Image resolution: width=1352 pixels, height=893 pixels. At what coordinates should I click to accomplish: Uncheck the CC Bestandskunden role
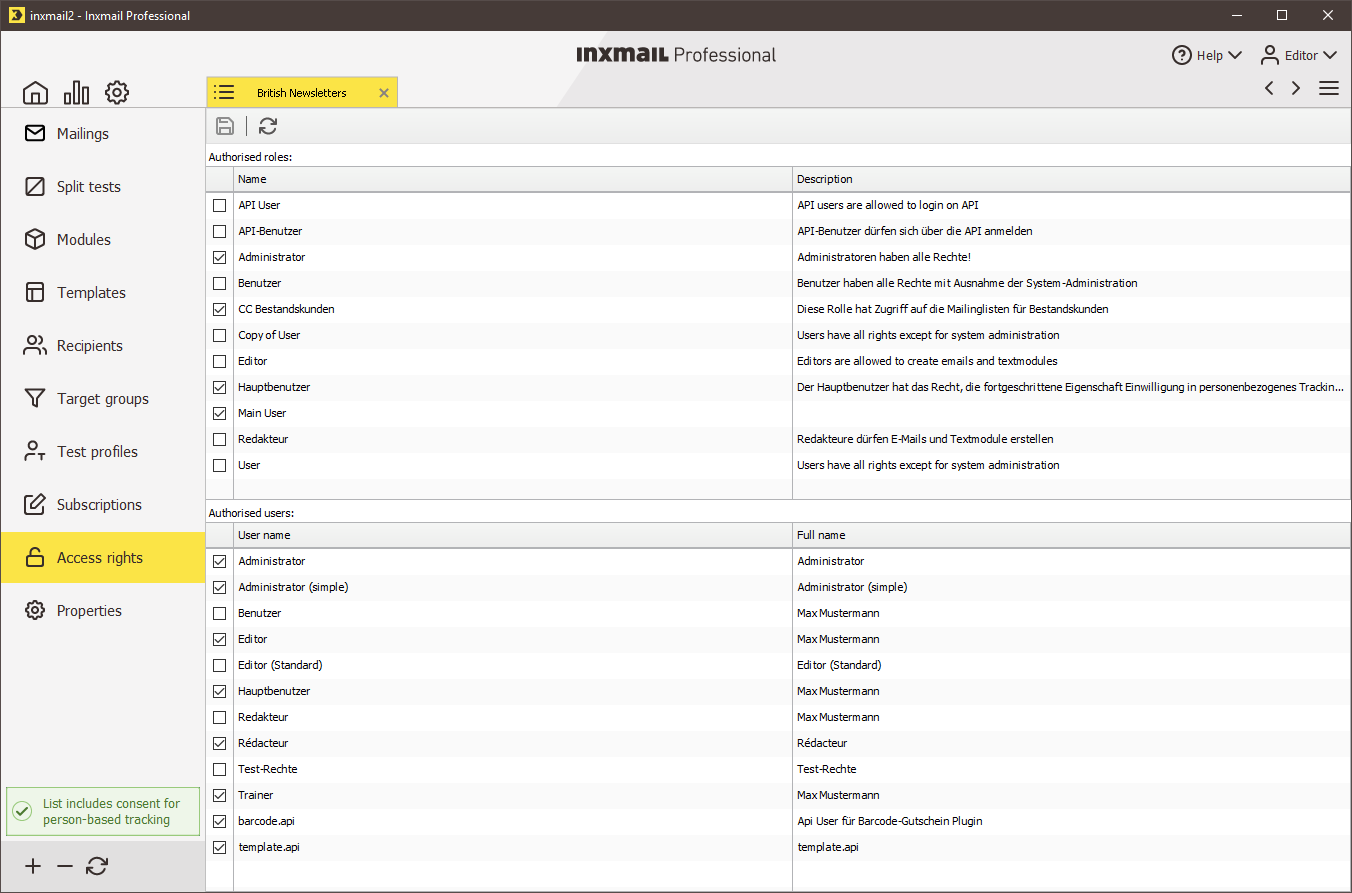point(220,309)
